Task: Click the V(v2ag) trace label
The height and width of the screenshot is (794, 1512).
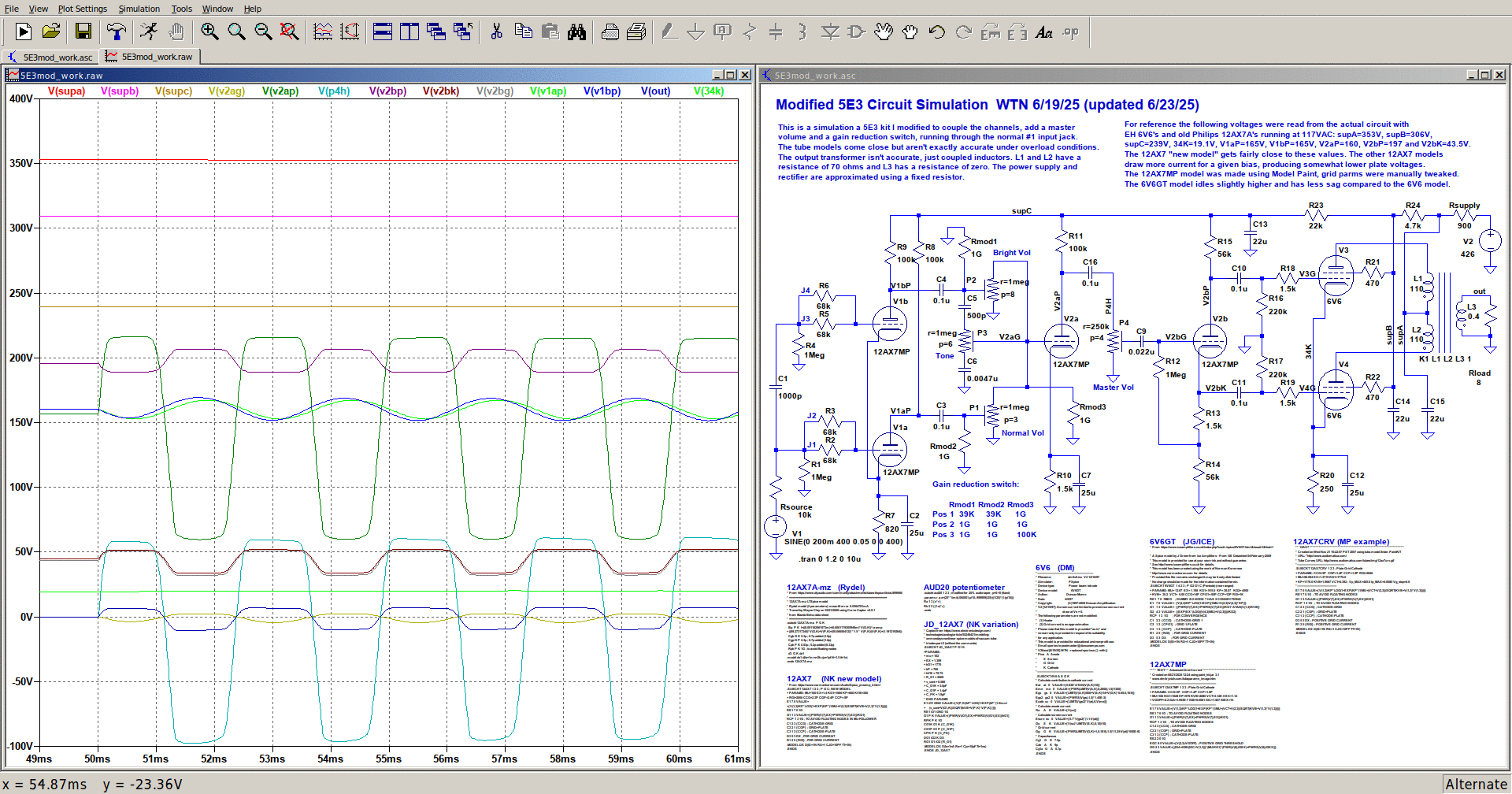Action: 227,91
